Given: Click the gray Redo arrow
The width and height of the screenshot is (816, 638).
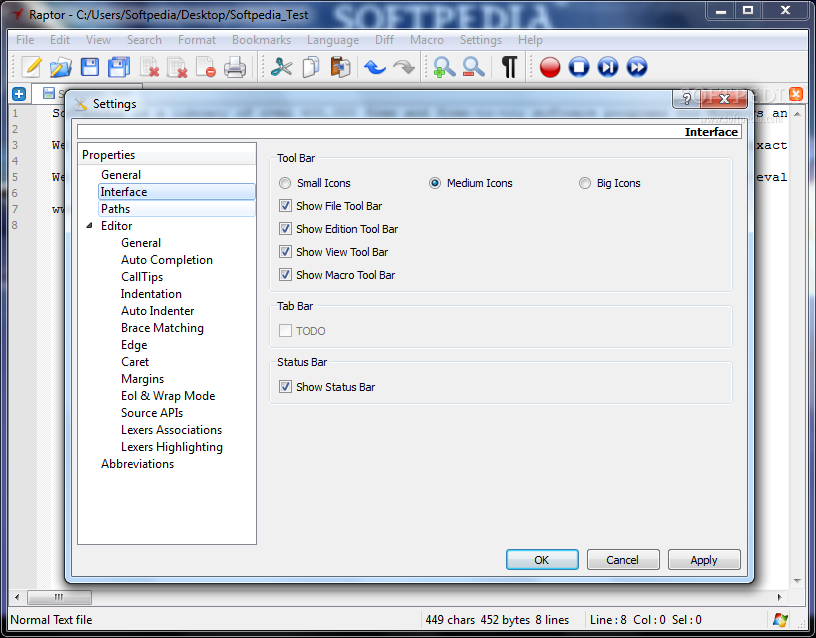Looking at the screenshot, I should [404, 67].
